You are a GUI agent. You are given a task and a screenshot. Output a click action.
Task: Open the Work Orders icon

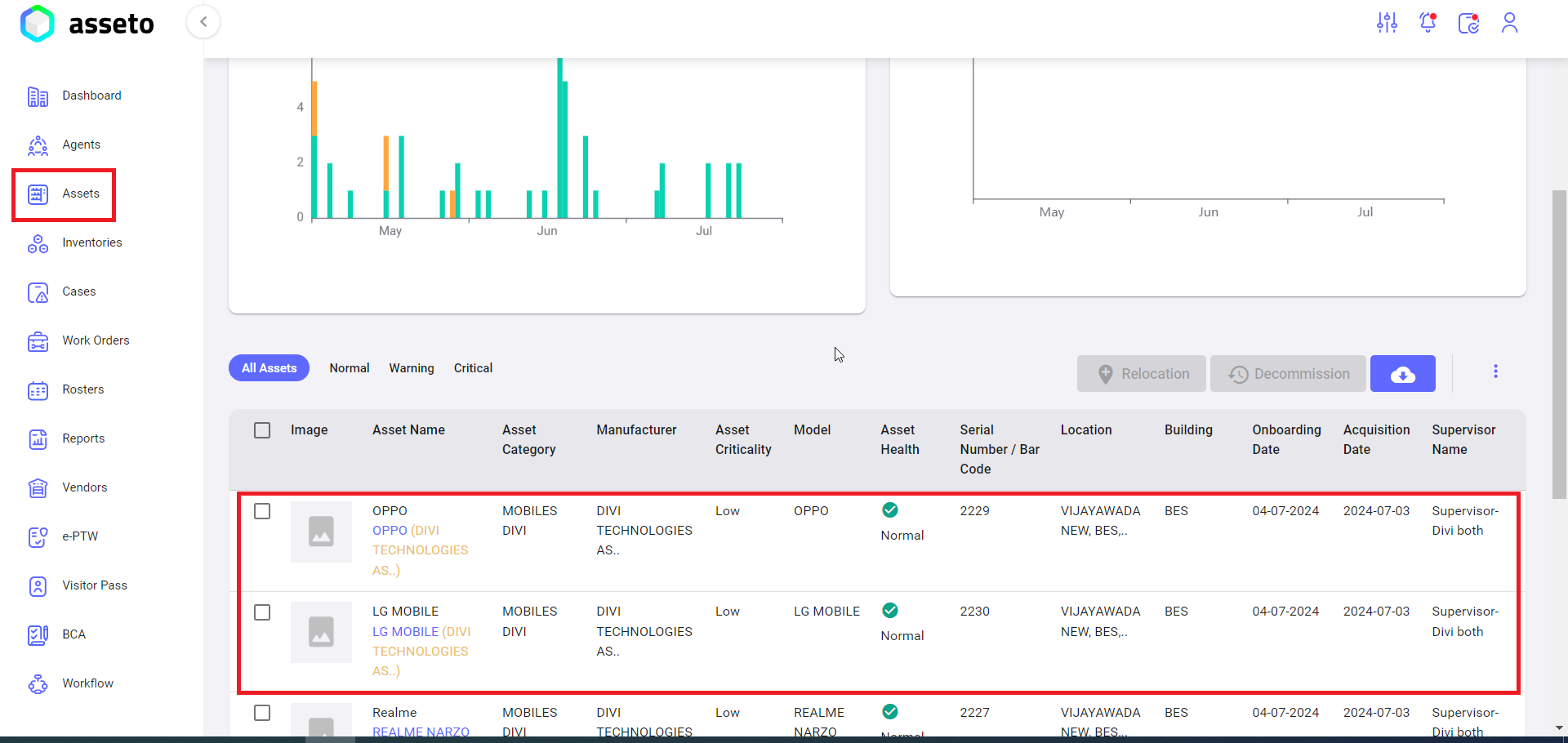point(38,341)
